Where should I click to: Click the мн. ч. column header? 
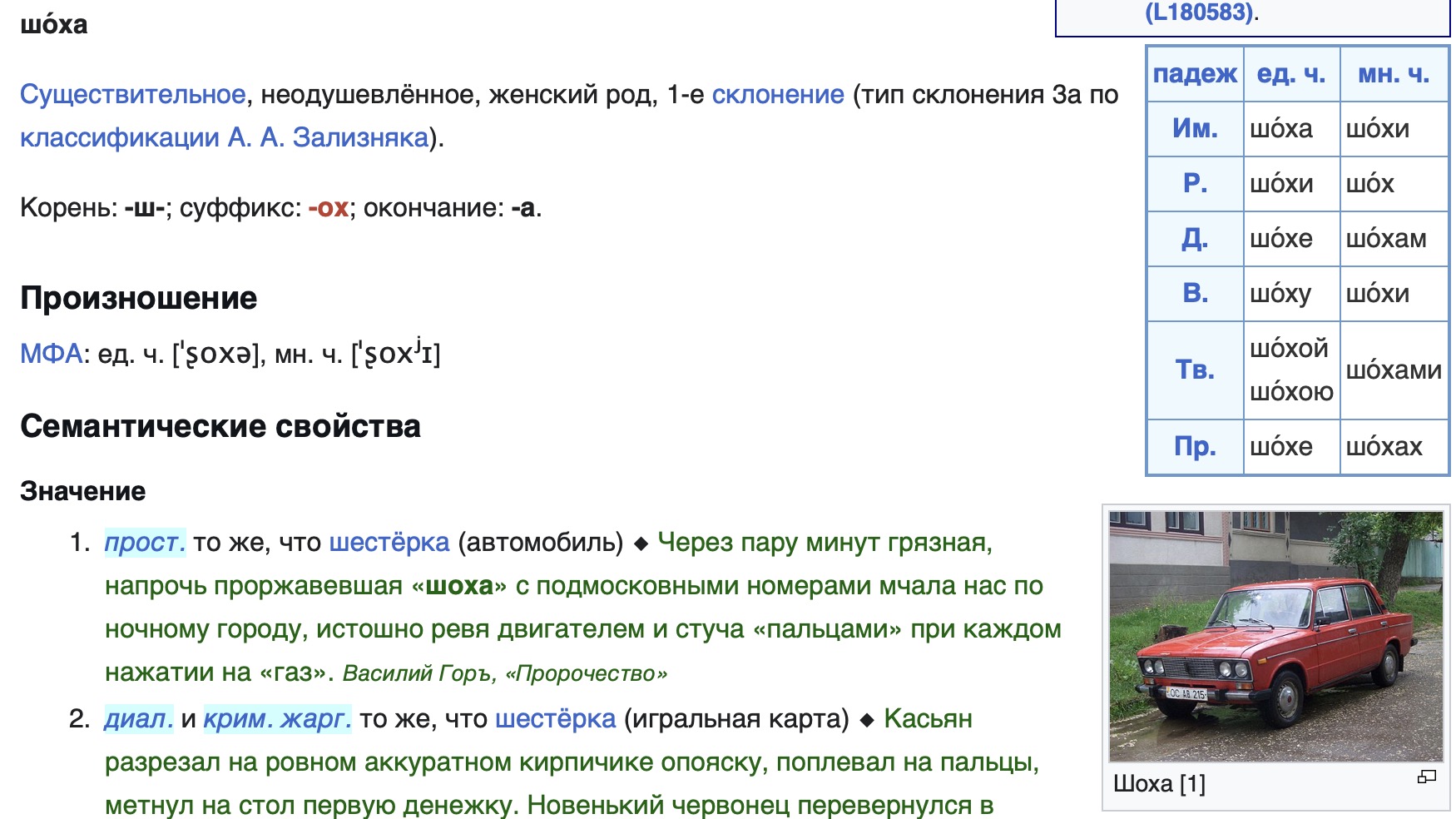pyautogui.click(x=1393, y=74)
